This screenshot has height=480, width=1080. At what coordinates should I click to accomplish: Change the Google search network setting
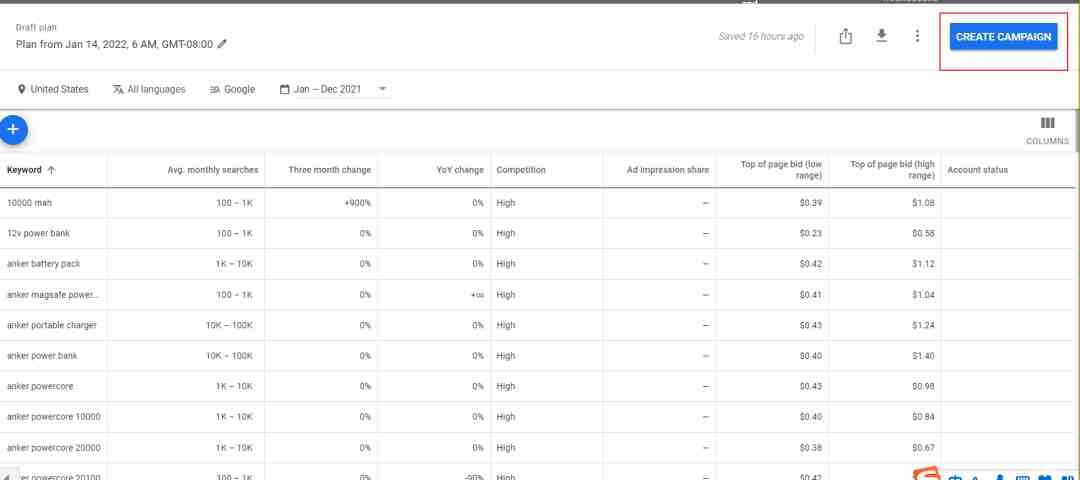(x=232, y=90)
